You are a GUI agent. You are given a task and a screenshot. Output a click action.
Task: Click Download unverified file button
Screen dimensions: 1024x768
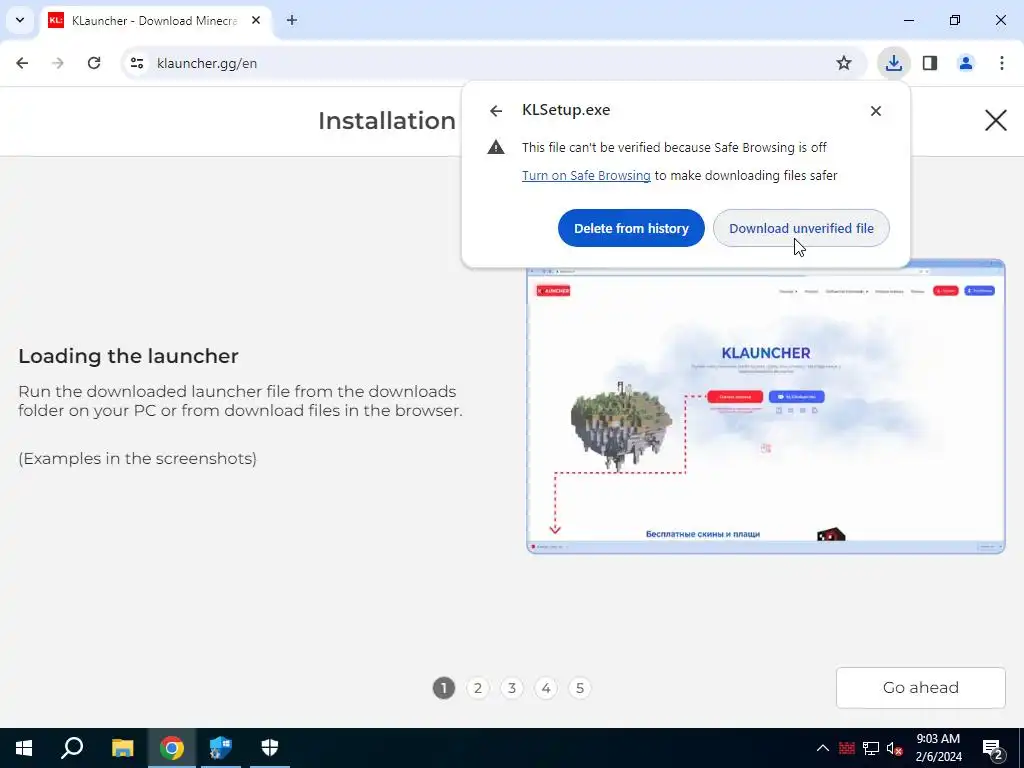pos(801,228)
